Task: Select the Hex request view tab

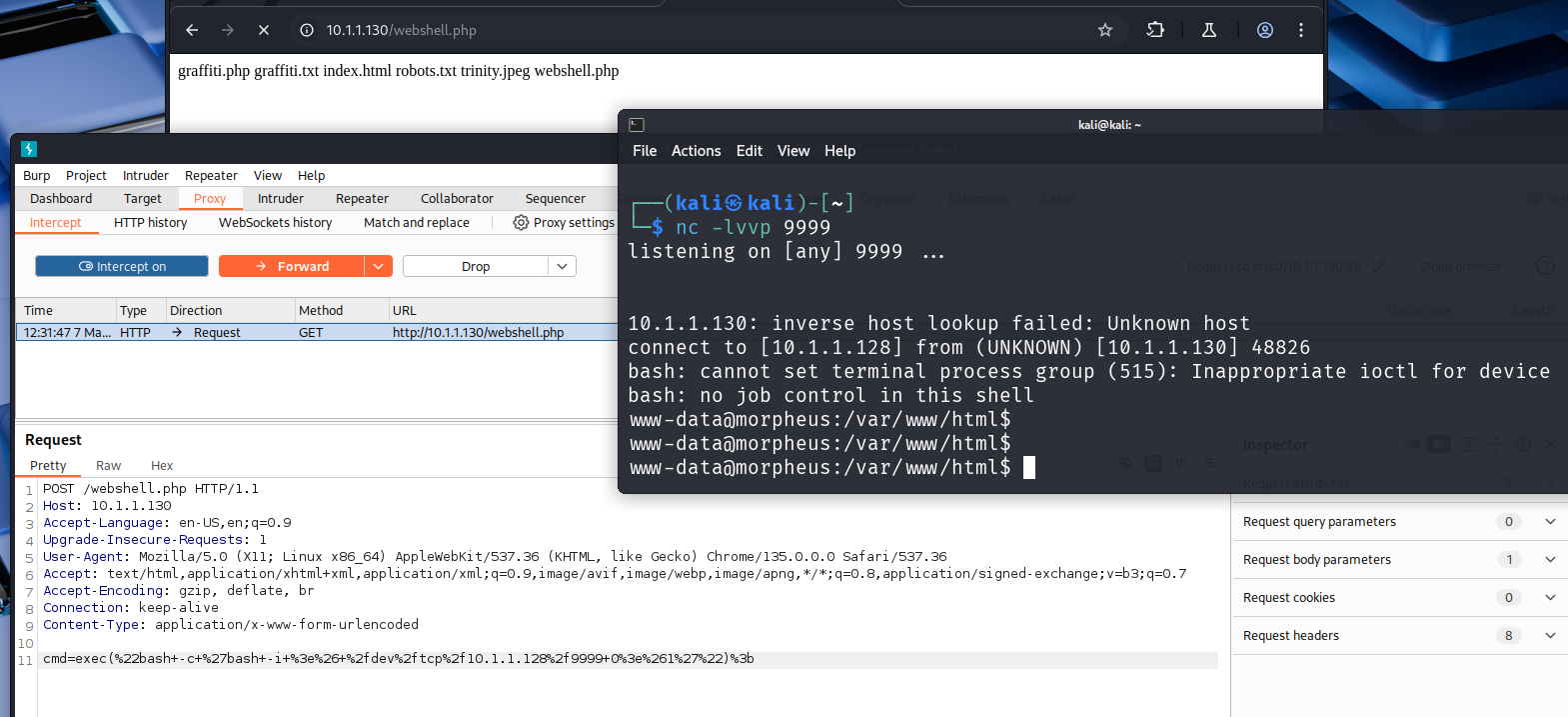Action: point(162,465)
